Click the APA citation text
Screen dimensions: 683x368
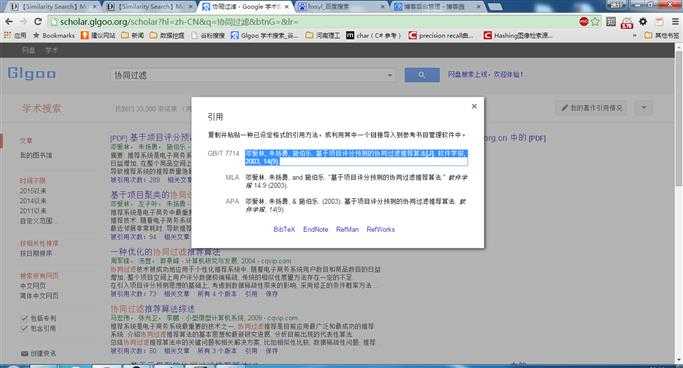[x=356, y=206]
